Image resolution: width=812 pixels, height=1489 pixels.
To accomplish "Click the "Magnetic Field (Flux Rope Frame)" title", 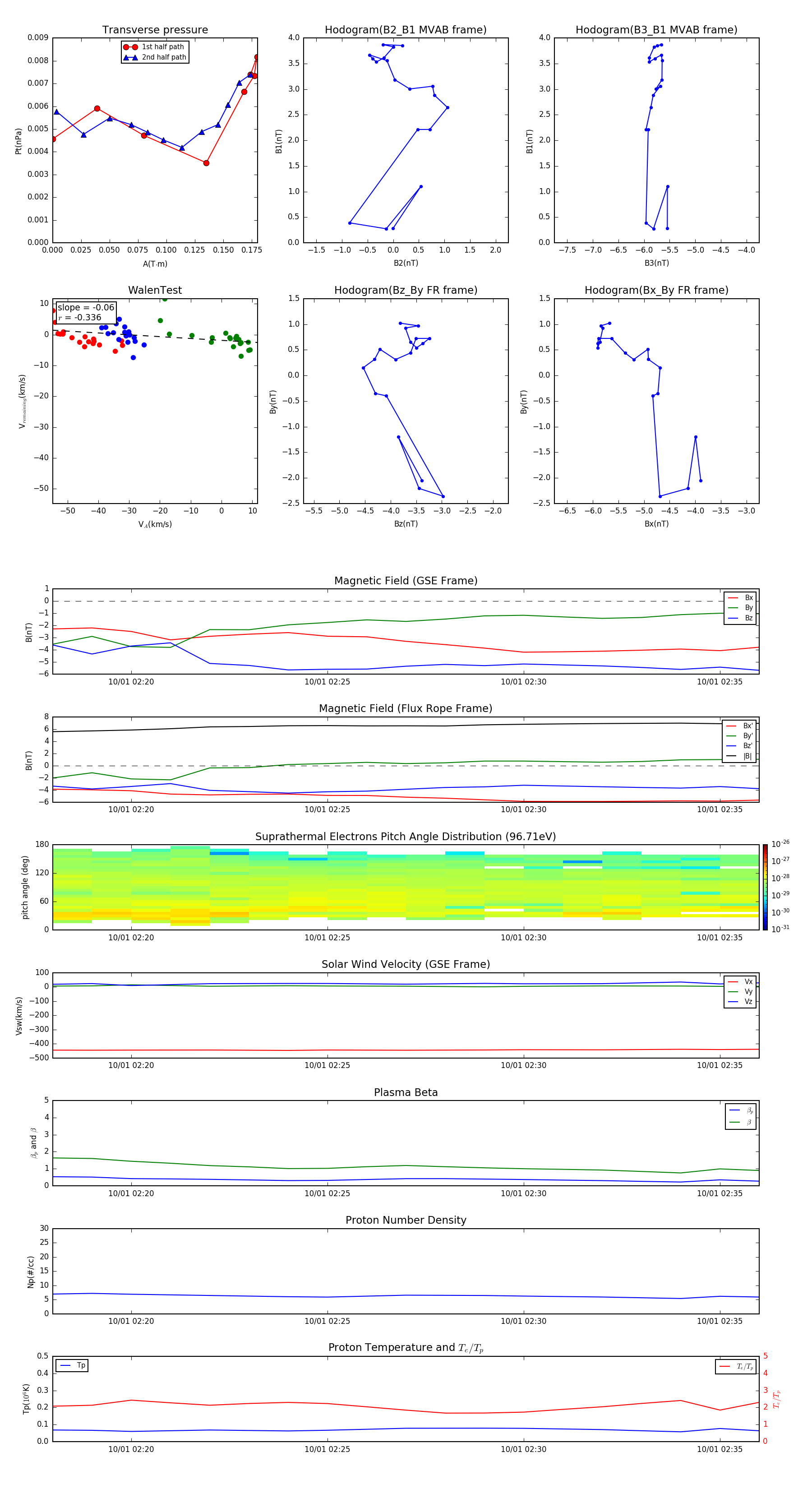I will [x=406, y=709].
